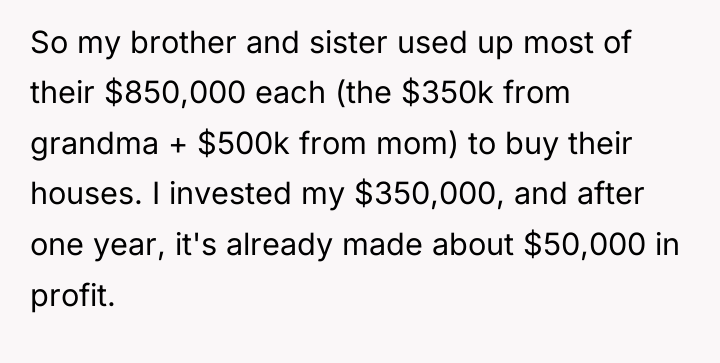720x363 pixels.
Task: Click the word "already"
Action: click(279, 246)
